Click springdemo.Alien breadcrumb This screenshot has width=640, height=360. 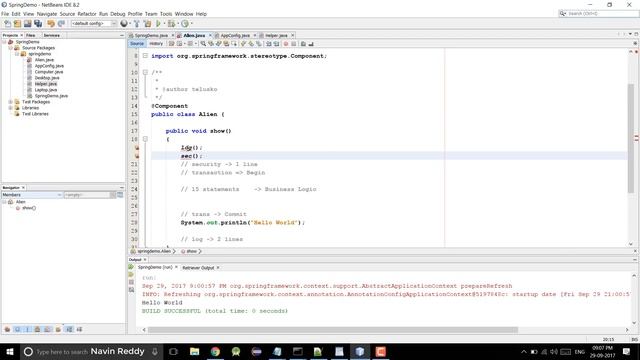coord(154,251)
